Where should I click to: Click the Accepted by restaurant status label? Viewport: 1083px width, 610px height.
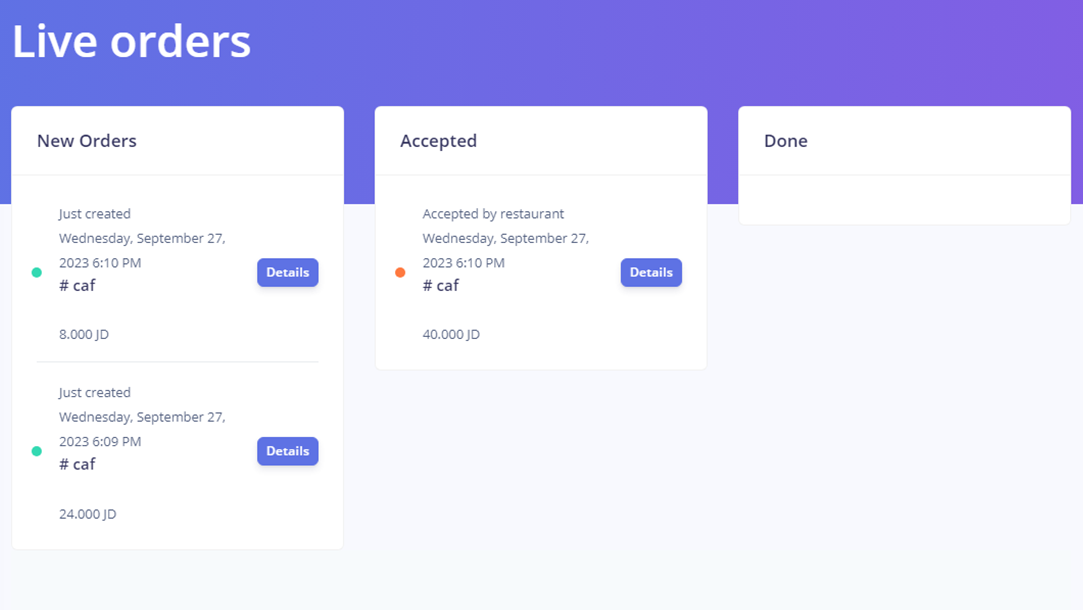point(493,214)
